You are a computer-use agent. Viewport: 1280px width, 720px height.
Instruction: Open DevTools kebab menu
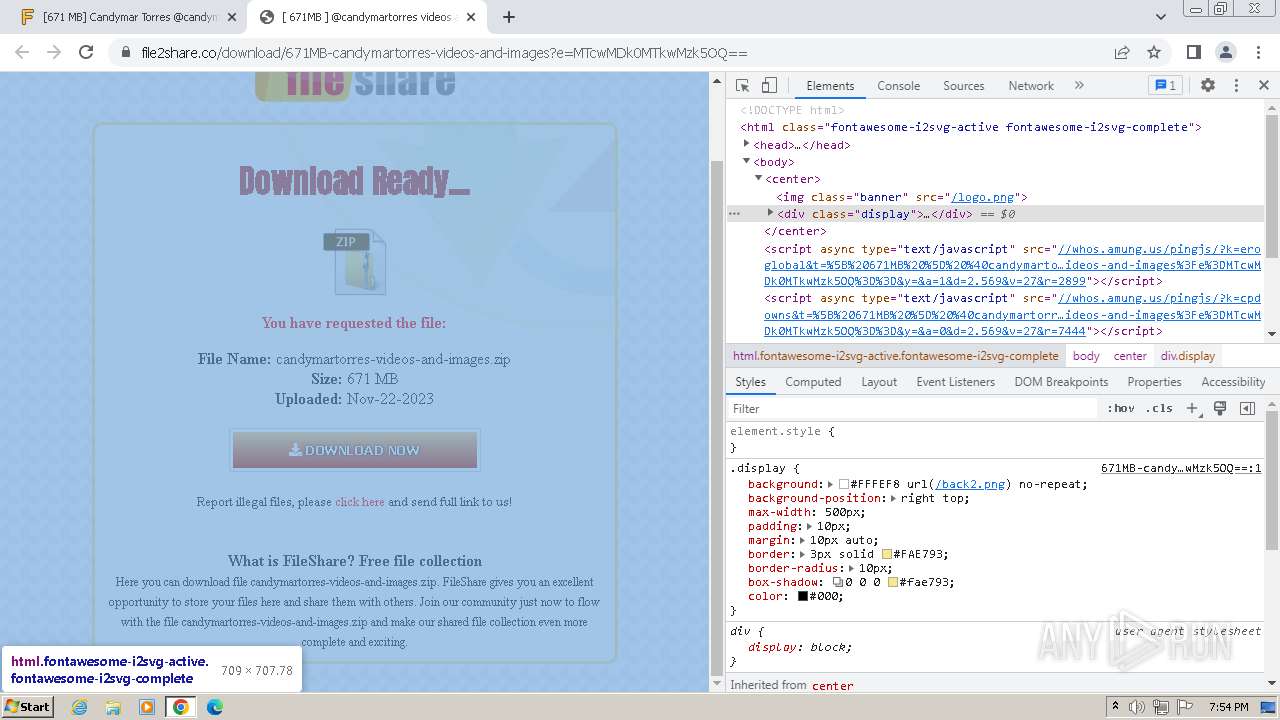pyautogui.click(x=1236, y=86)
